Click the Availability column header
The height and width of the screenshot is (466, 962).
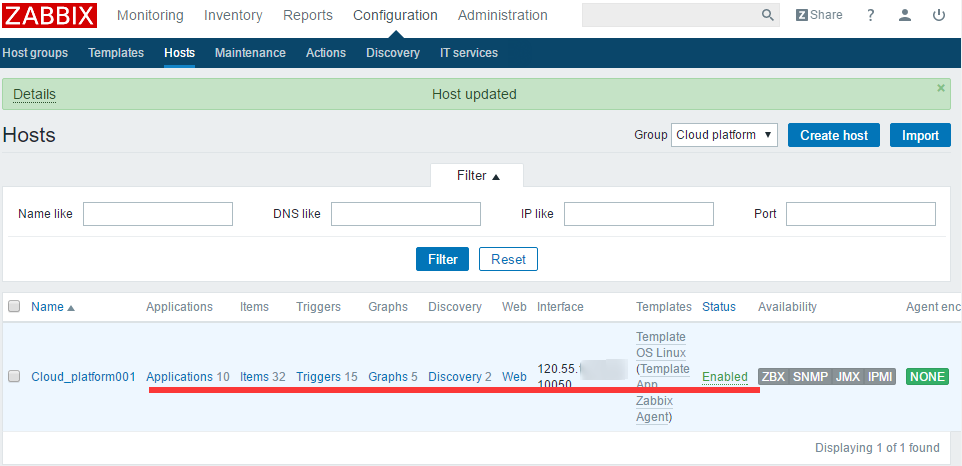pyautogui.click(x=787, y=307)
